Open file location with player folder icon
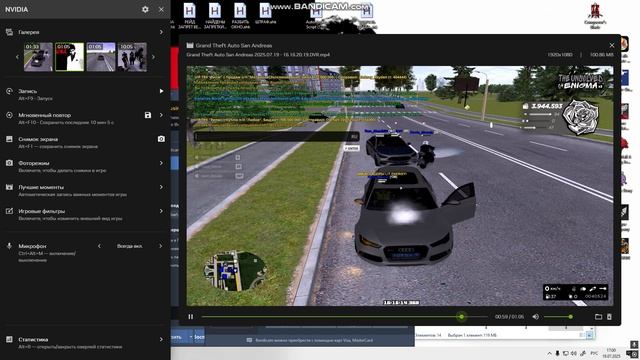 [x=598, y=317]
